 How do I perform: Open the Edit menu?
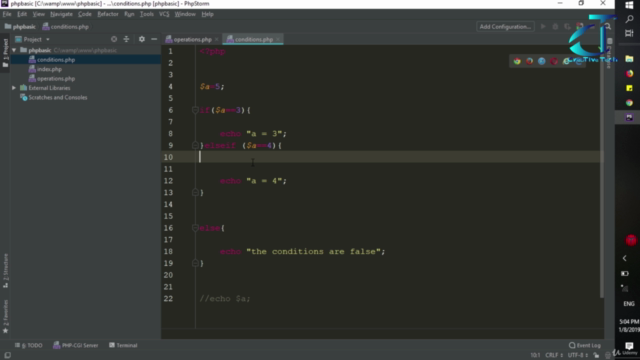point(22,14)
